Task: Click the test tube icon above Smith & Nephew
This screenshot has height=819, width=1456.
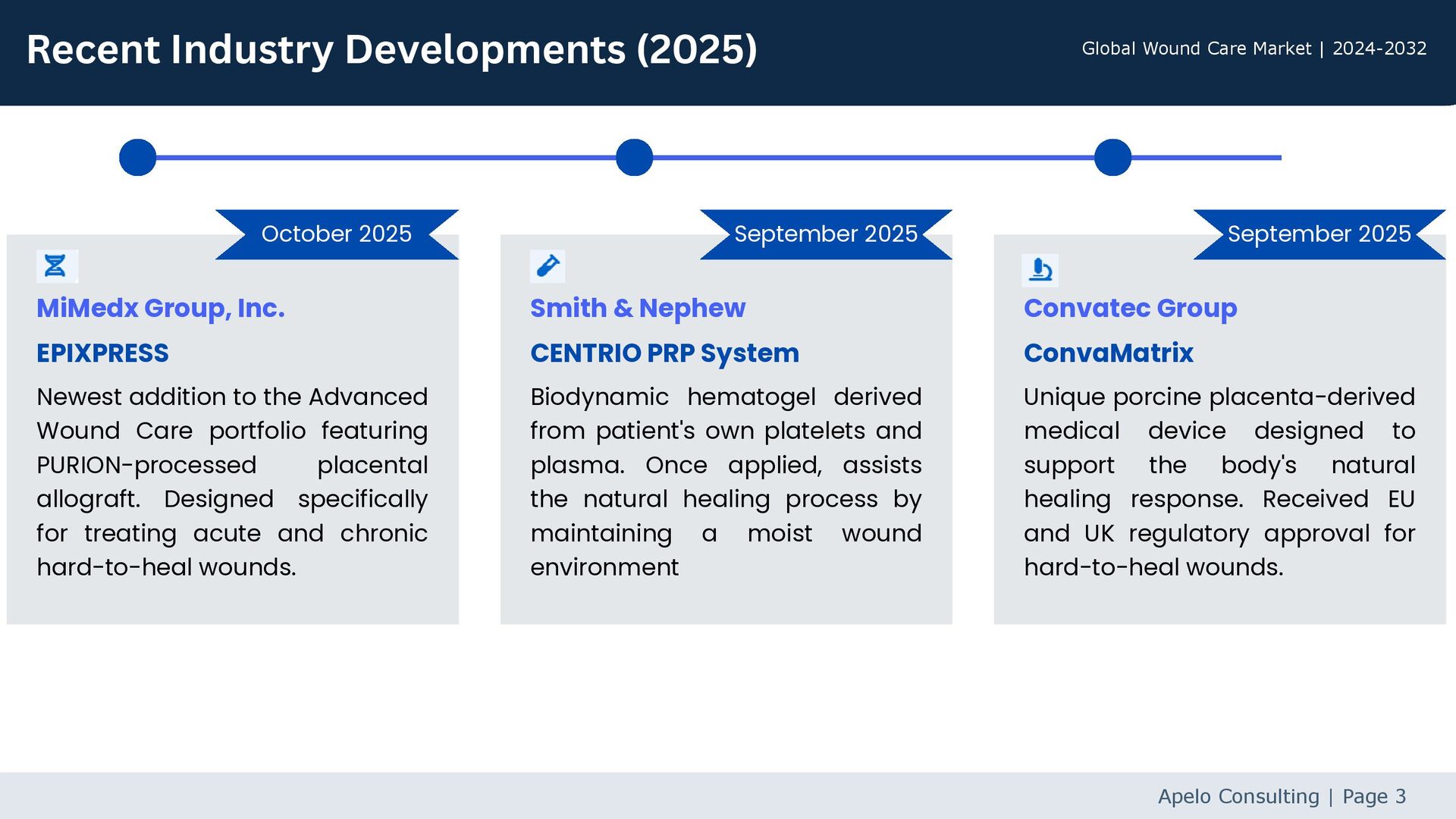Action: [548, 266]
